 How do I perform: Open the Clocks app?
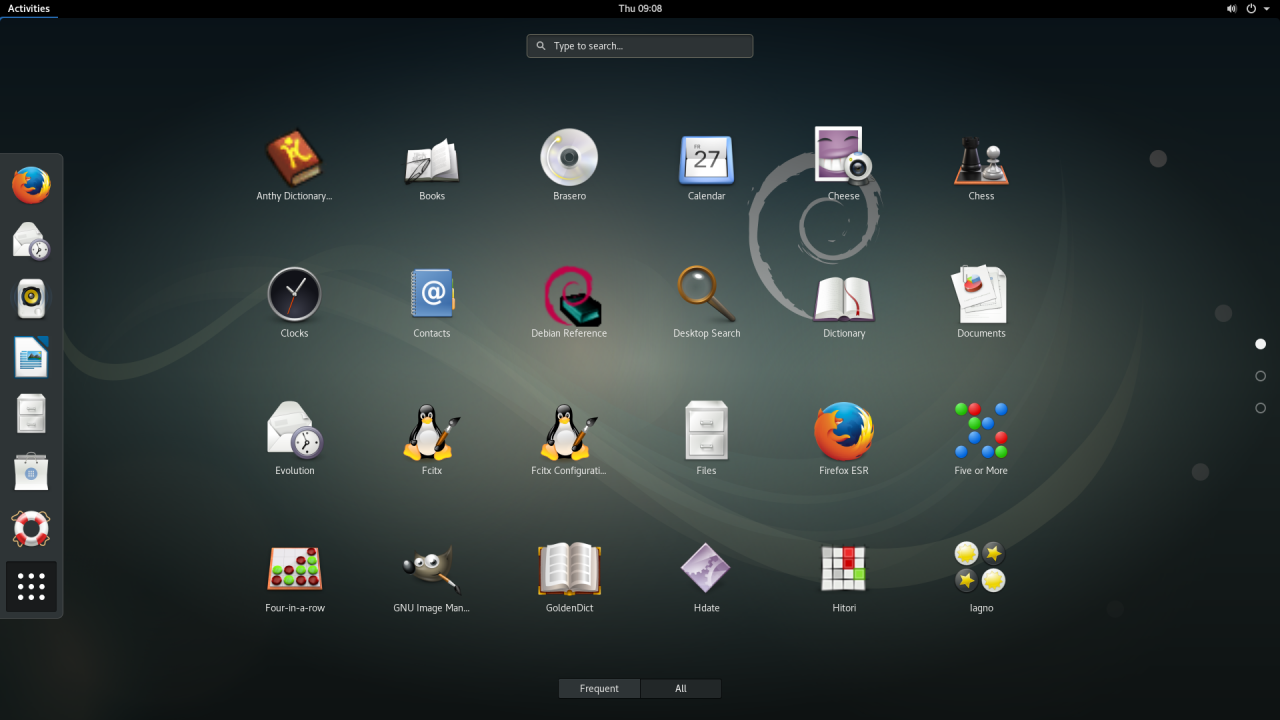pos(294,294)
